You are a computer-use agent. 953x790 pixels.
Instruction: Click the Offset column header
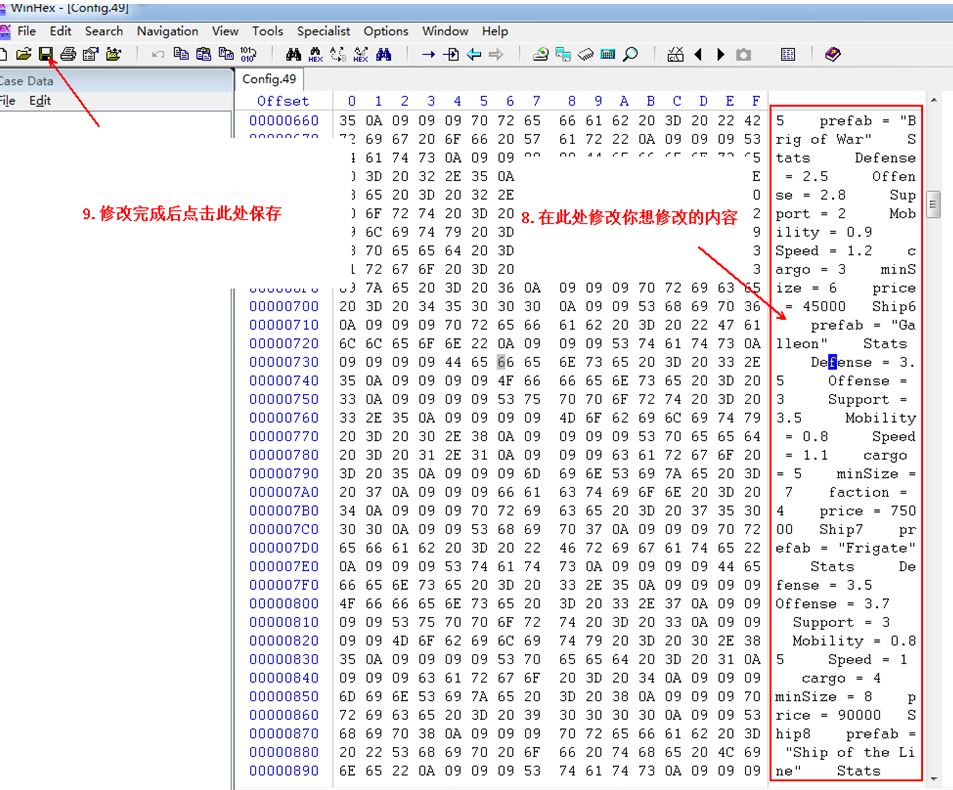coord(283,101)
